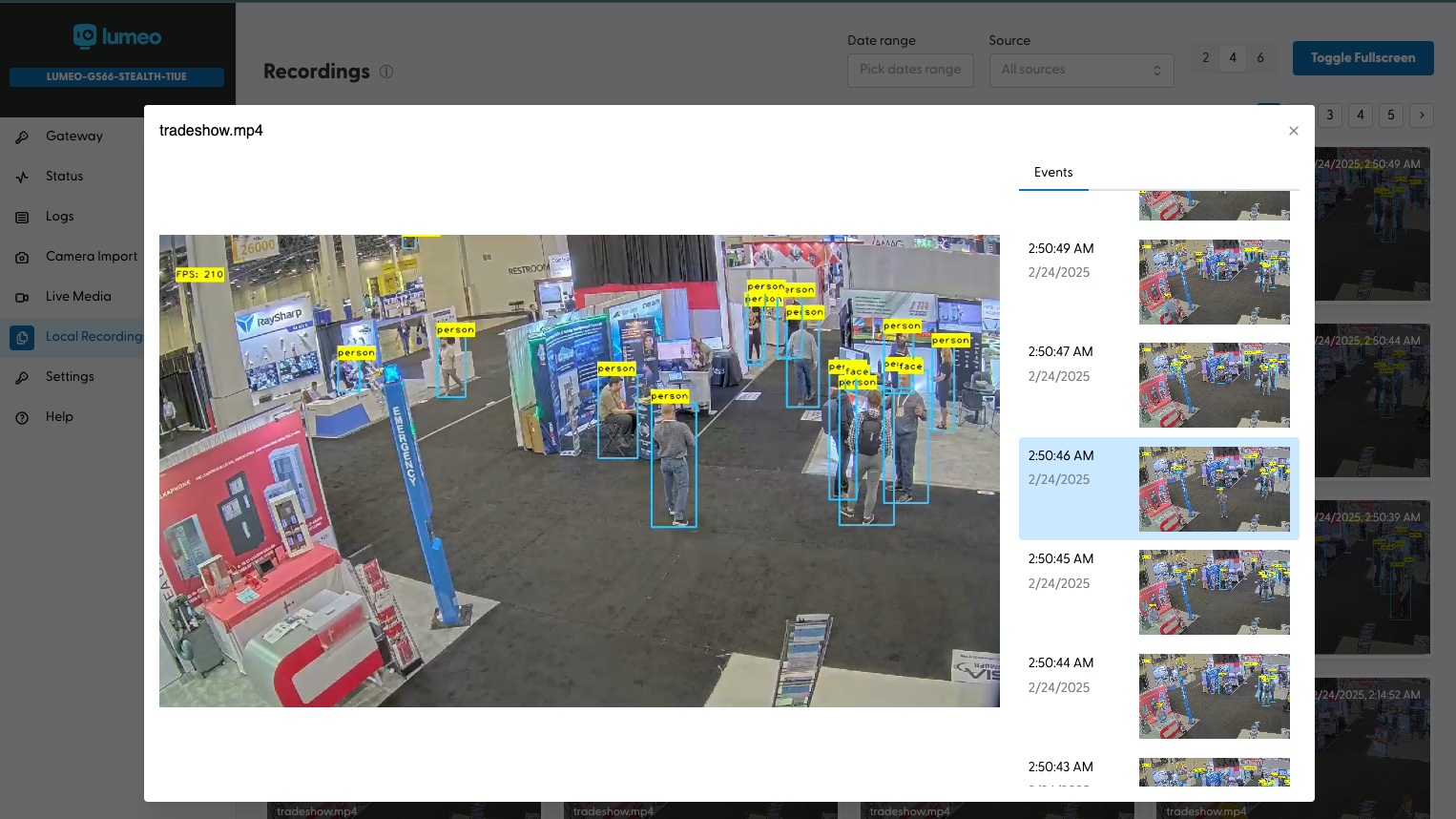Image resolution: width=1456 pixels, height=819 pixels.
Task: Click the Logs list icon
Action: coord(22,217)
